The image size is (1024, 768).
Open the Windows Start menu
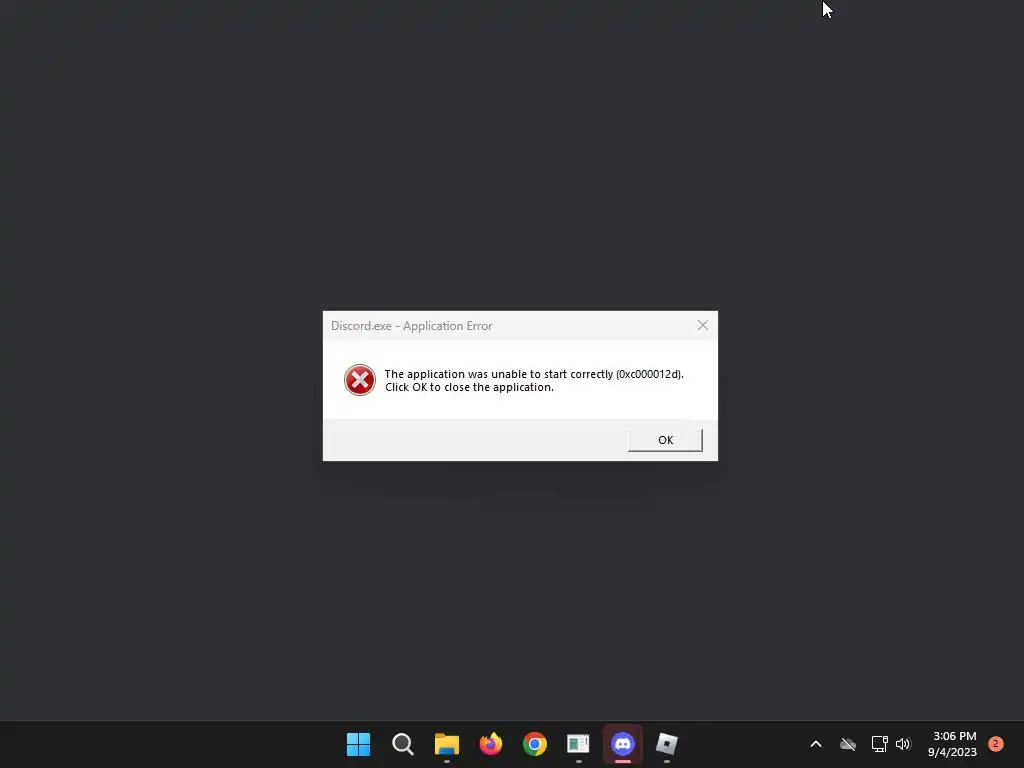click(359, 744)
